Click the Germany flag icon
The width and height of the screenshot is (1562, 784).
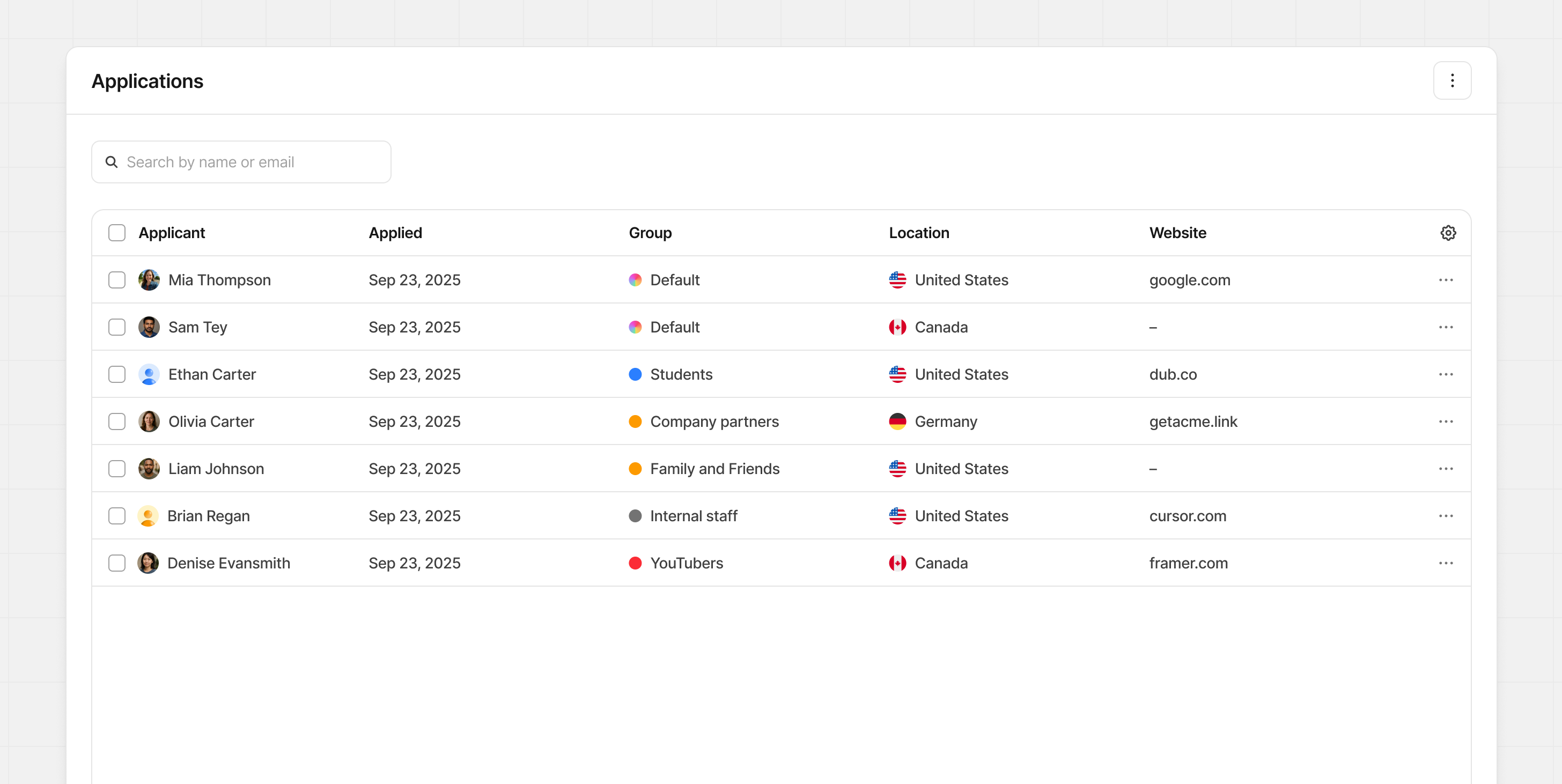(x=897, y=421)
